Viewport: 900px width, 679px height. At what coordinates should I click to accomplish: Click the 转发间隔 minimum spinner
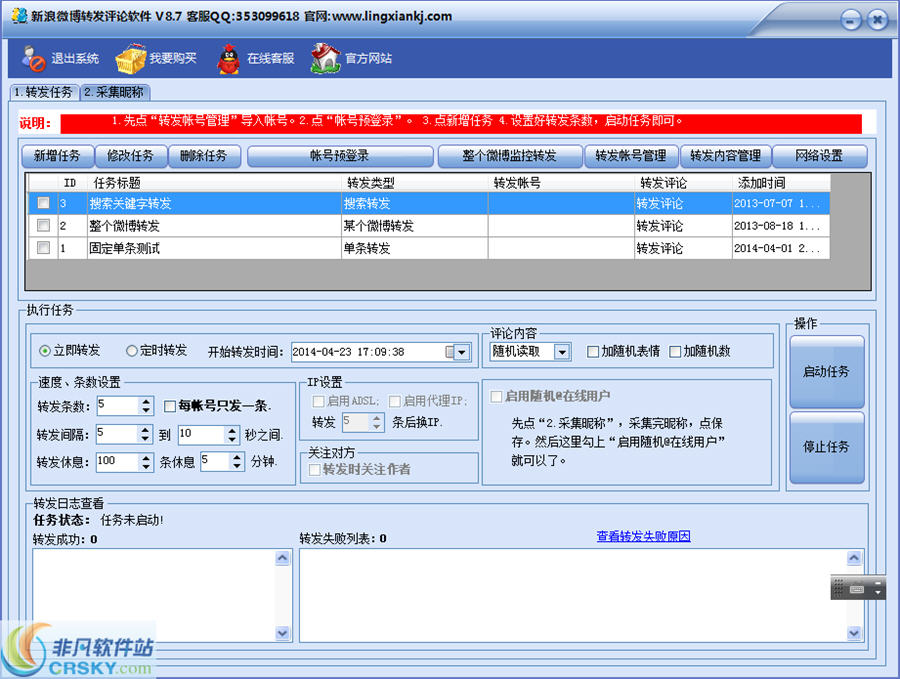click(x=145, y=434)
